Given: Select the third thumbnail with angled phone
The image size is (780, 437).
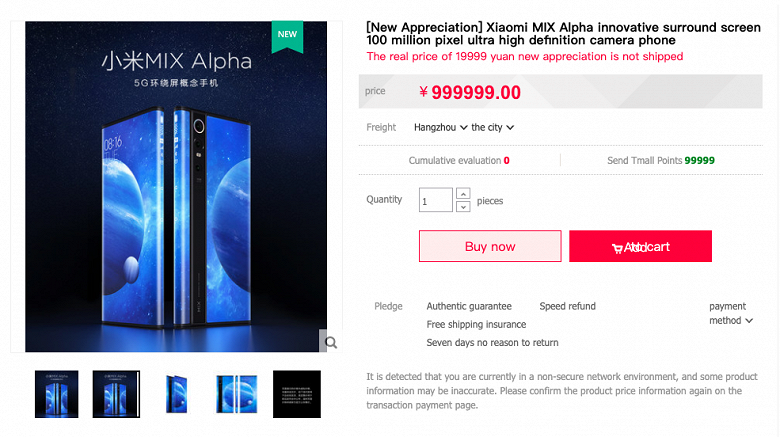Looking at the screenshot, I should click(x=177, y=394).
